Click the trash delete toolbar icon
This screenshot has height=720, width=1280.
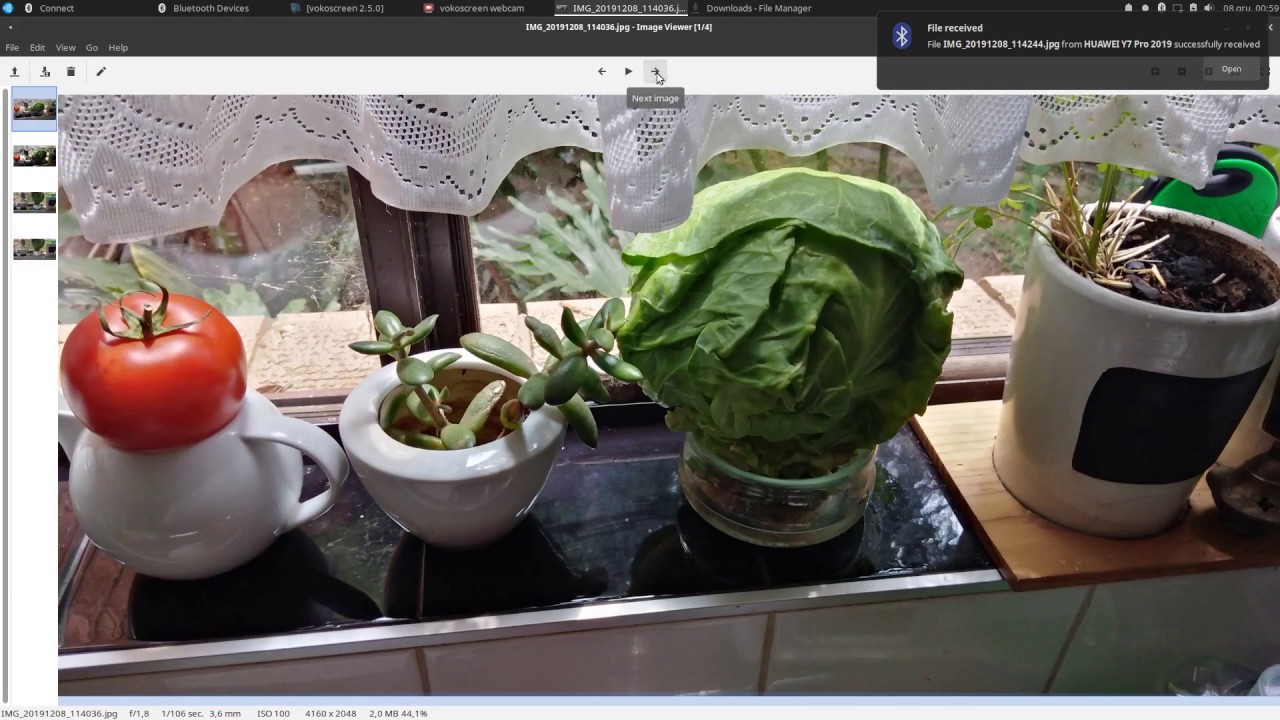[71, 71]
